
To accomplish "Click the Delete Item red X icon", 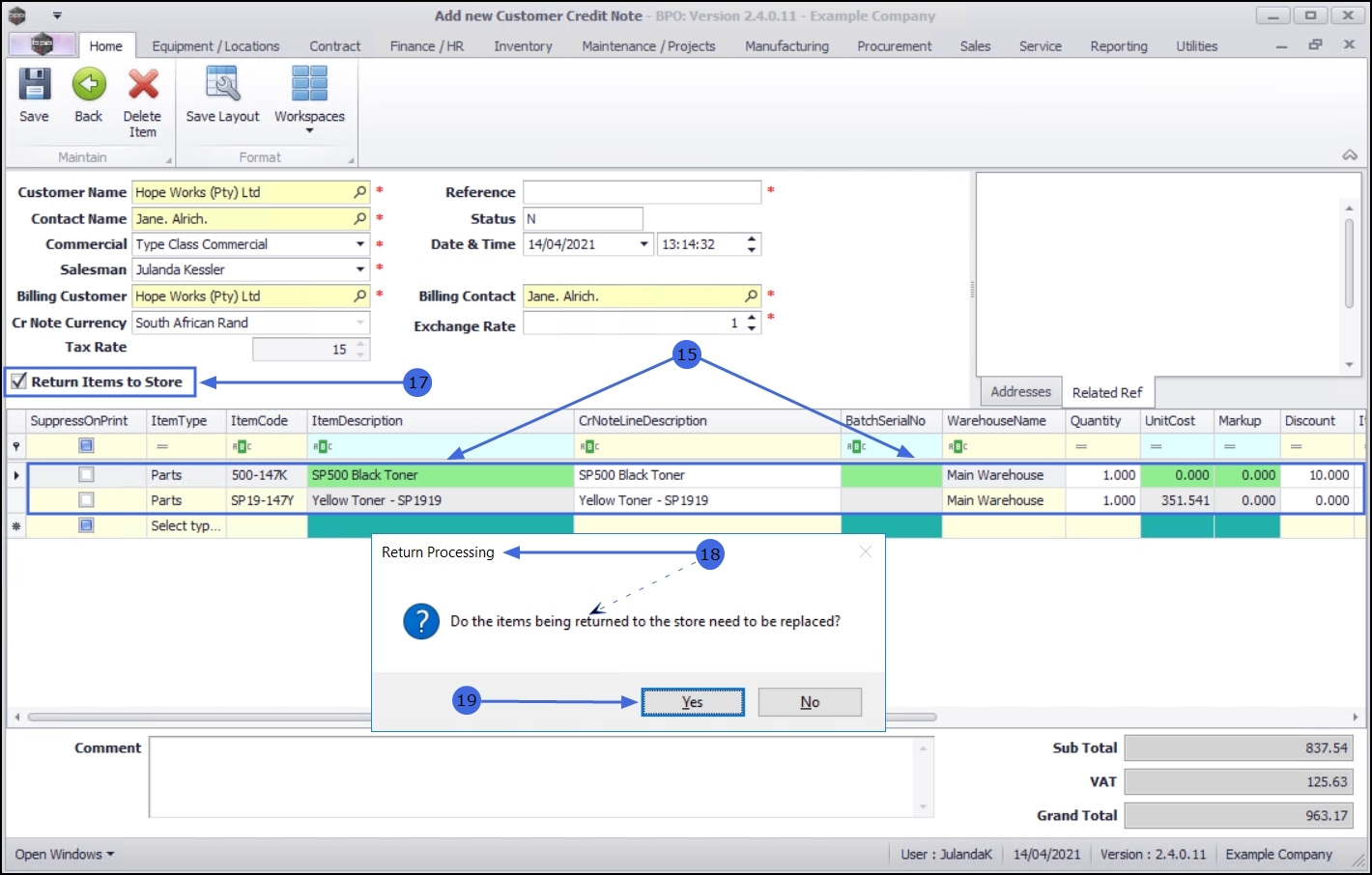I will 143,85.
